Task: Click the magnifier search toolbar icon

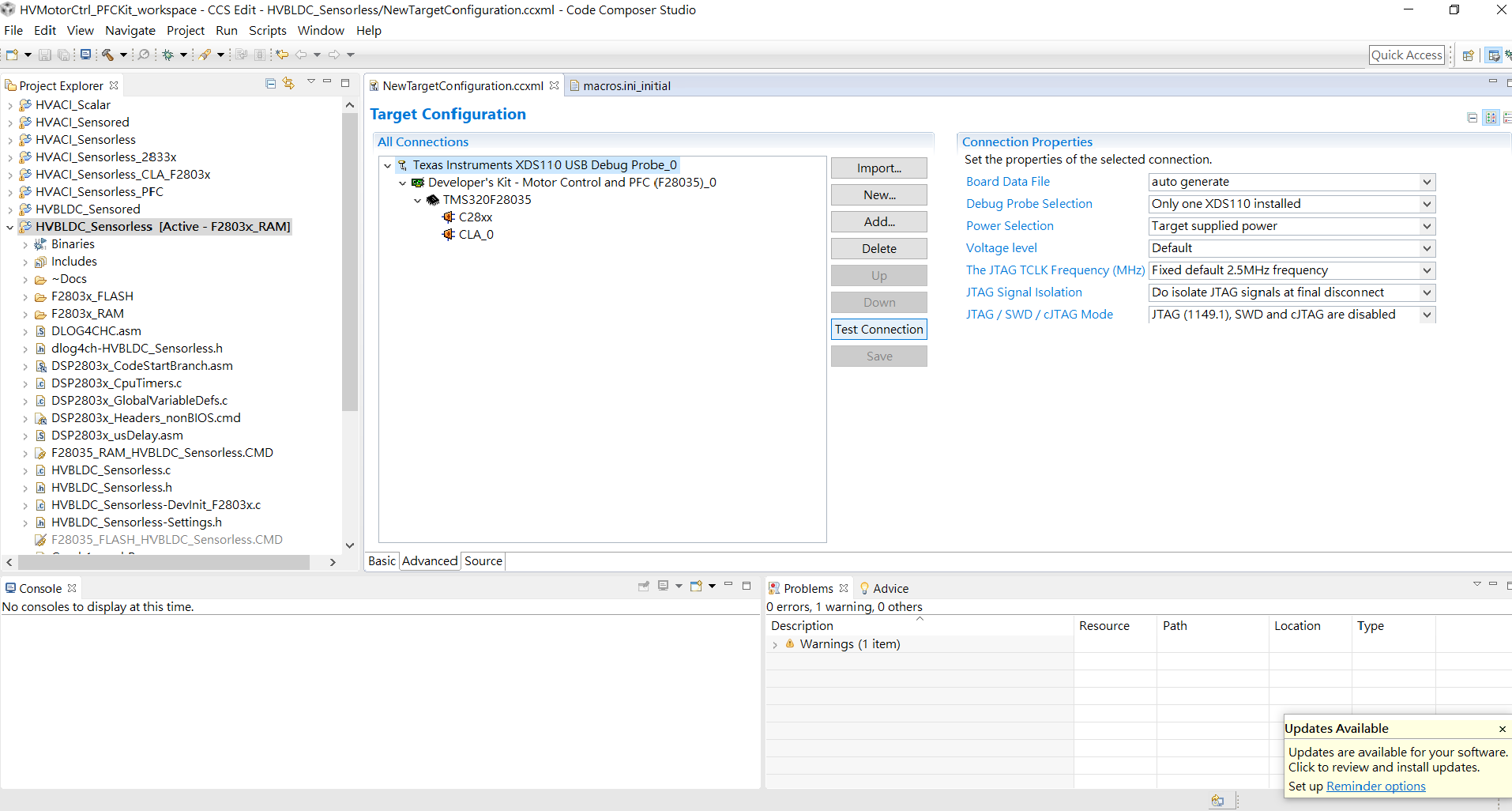Action: [x=144, y=55]
